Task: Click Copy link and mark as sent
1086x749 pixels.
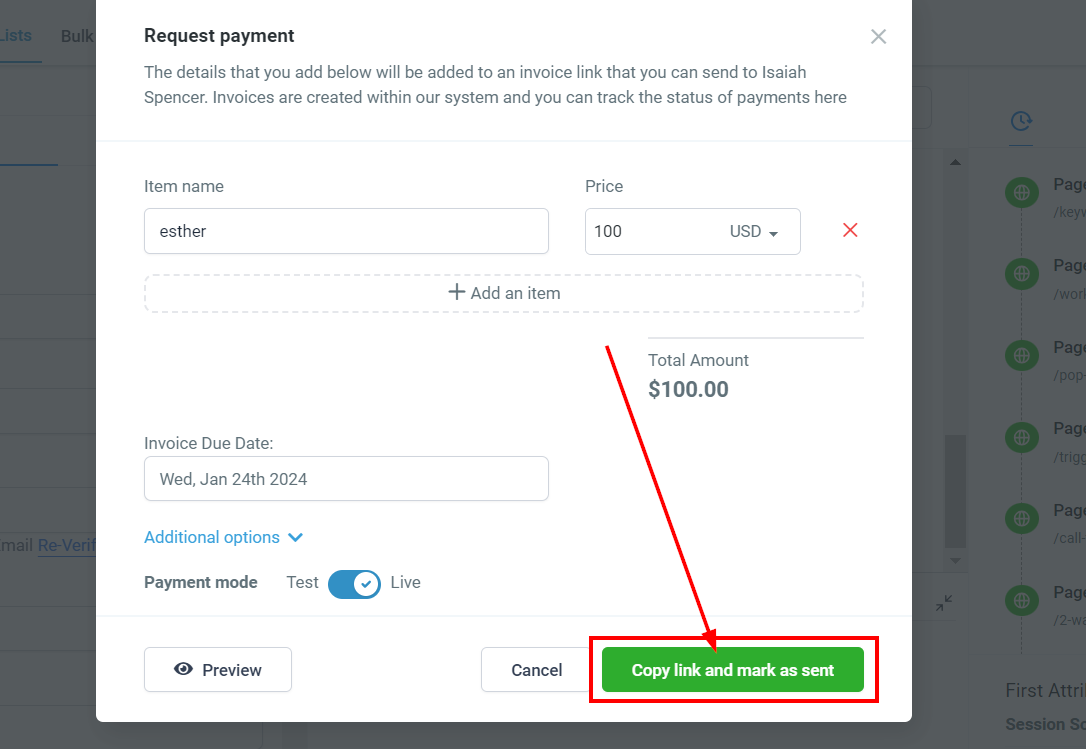Action: click(733, 669)
